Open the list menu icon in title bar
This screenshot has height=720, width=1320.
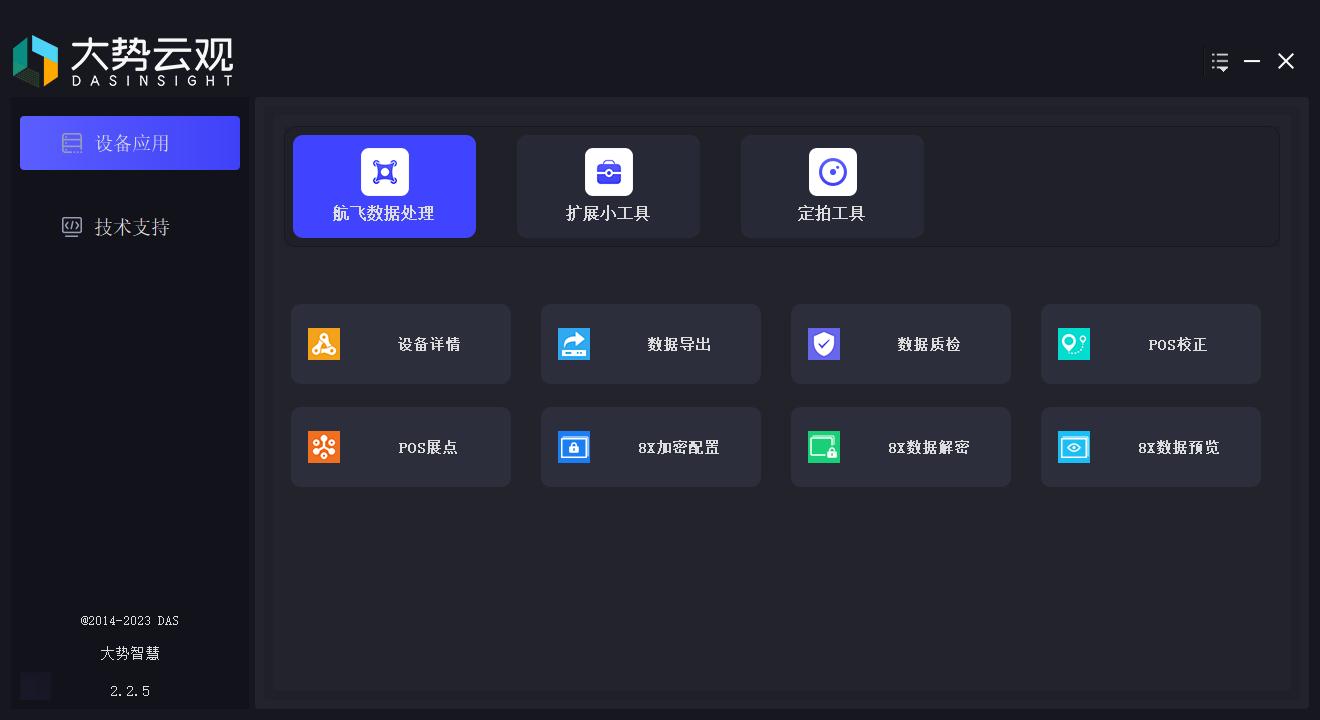(x=1220, y=62)
